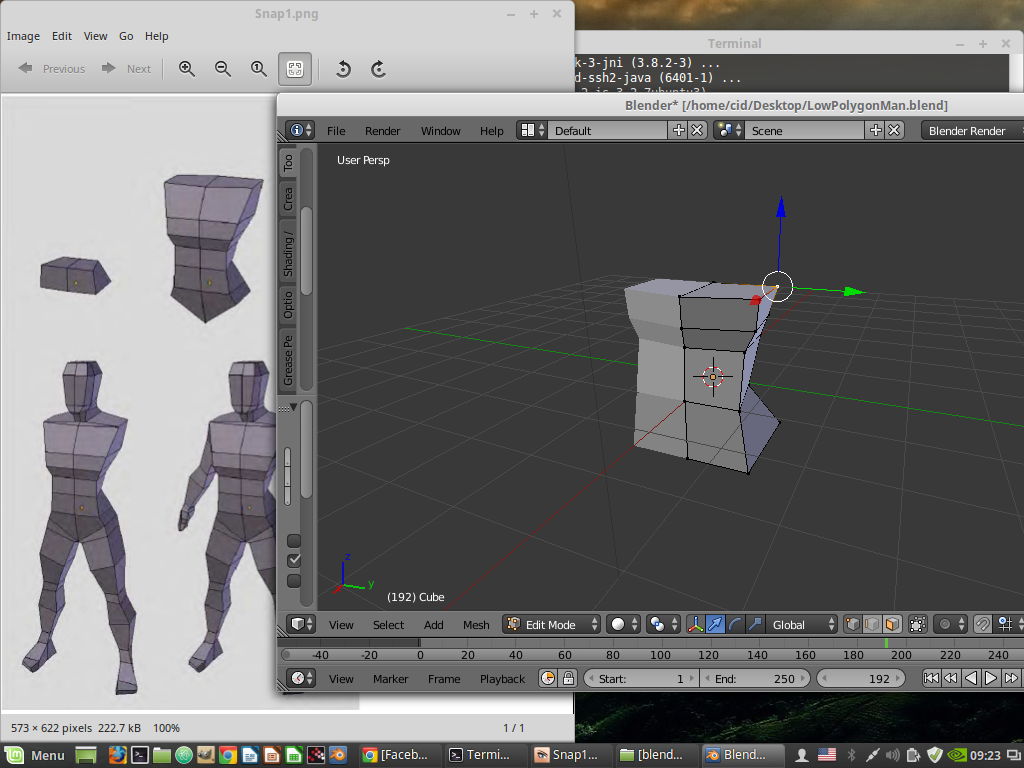Switch to face select mode
1024x768 pixels.
click(891, 624)
